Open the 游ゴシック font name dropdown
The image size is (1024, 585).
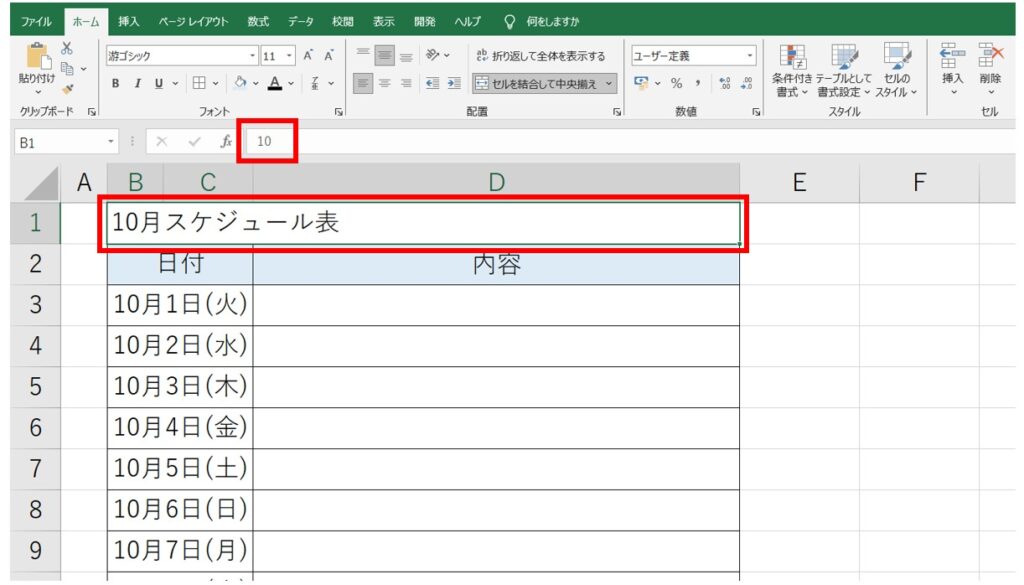tap(252, 56)
